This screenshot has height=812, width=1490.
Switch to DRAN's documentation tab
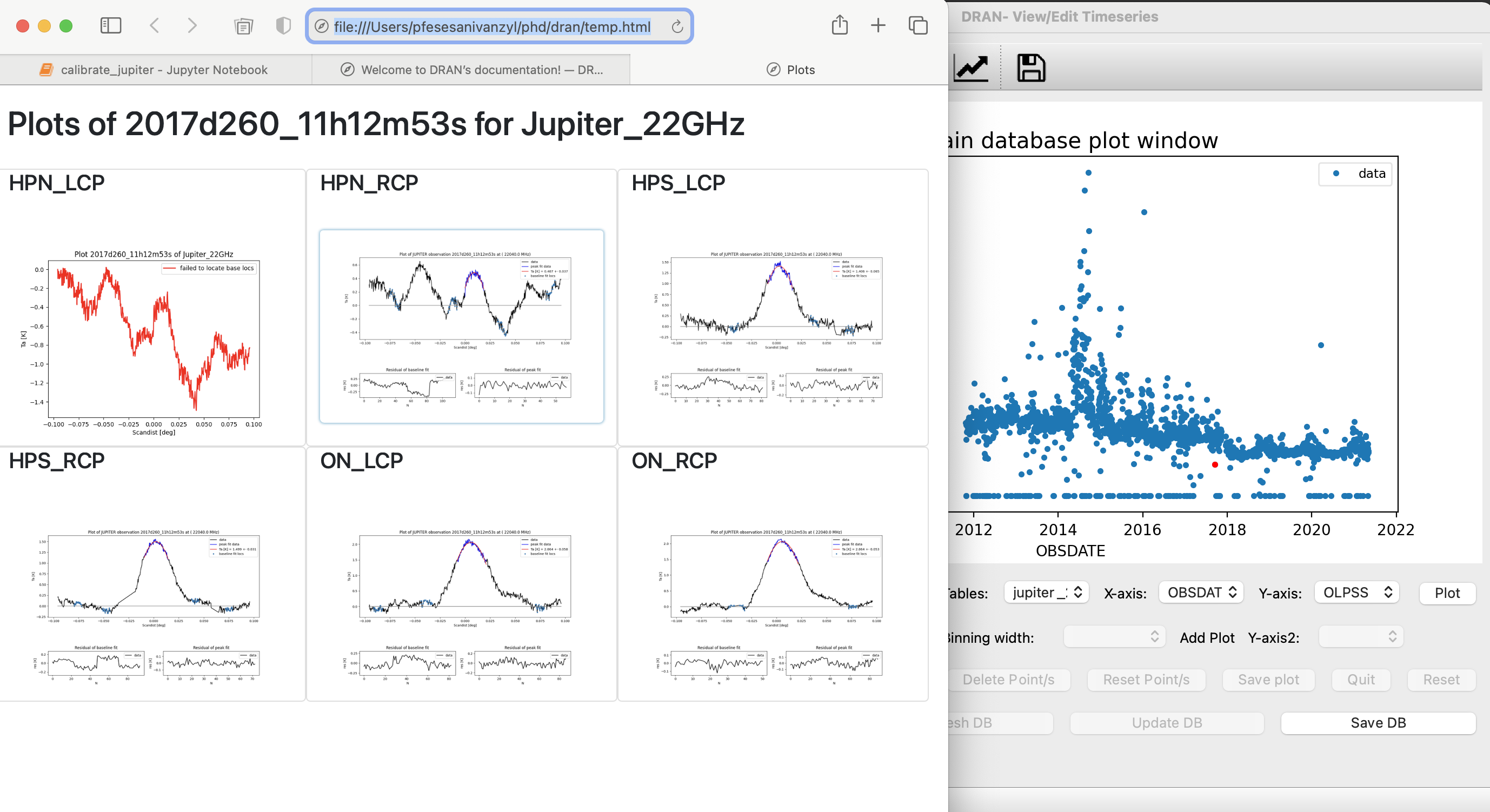pyautogui.click(x=471, y=70)
